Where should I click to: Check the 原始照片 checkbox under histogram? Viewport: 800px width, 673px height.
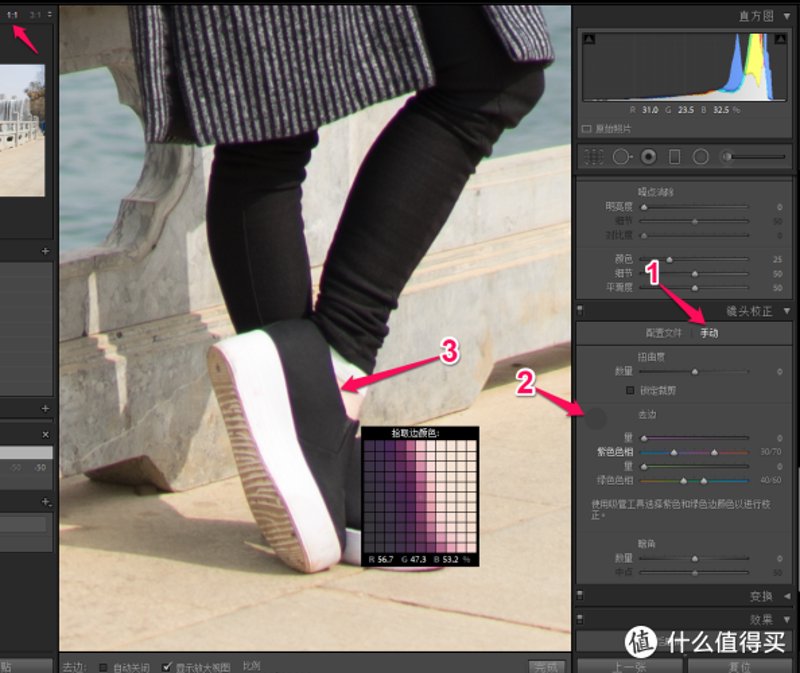pyautogui.click(x=586, y=129)
